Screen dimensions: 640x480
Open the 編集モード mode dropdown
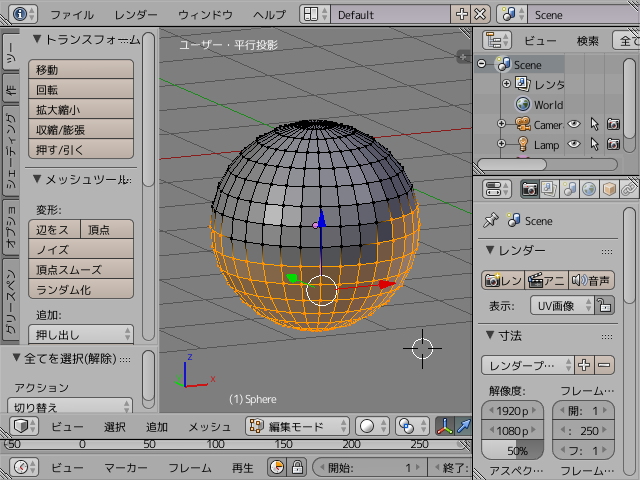pos(298,426)
